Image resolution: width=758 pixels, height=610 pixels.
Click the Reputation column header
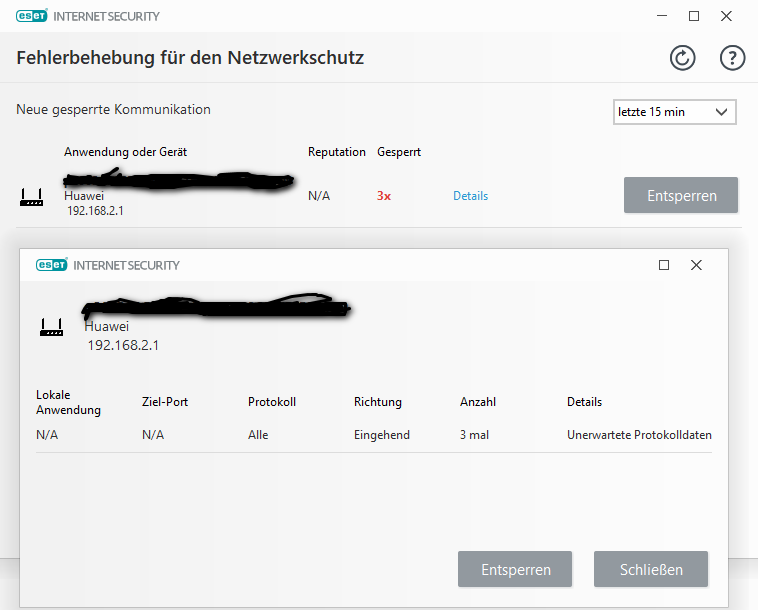tap(336, 152)
